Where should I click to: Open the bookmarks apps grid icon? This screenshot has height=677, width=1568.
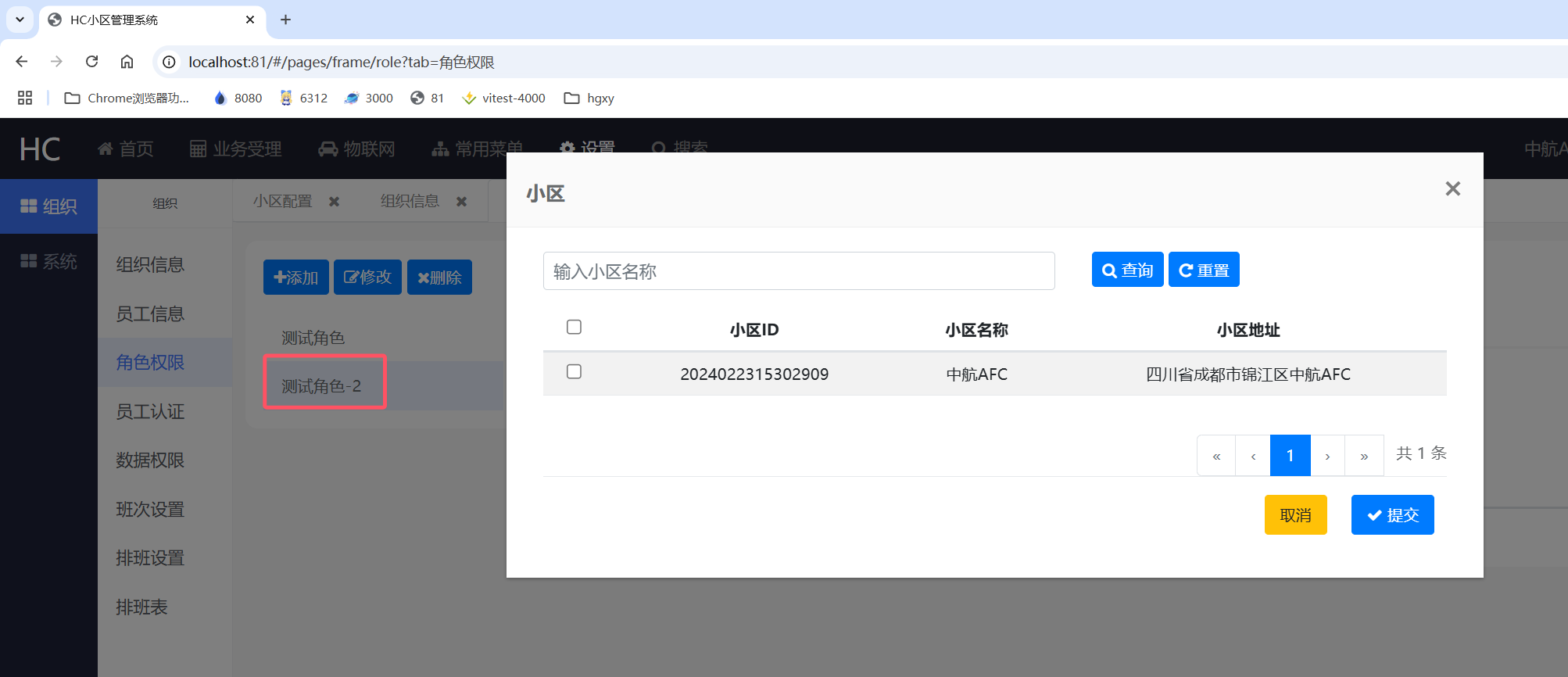click(x=25, y=98)
